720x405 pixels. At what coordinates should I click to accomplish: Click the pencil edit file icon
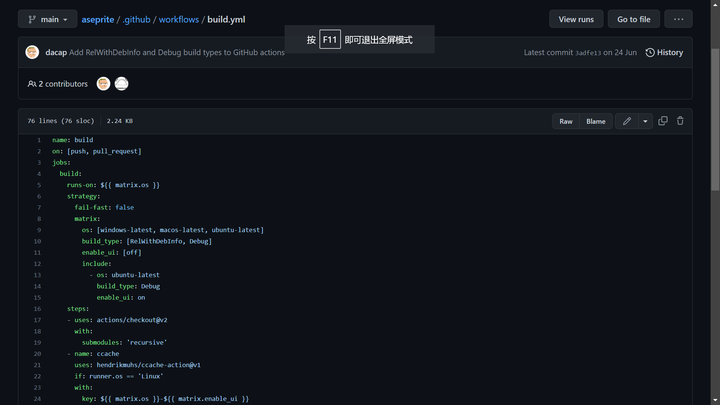click(627, 121)
